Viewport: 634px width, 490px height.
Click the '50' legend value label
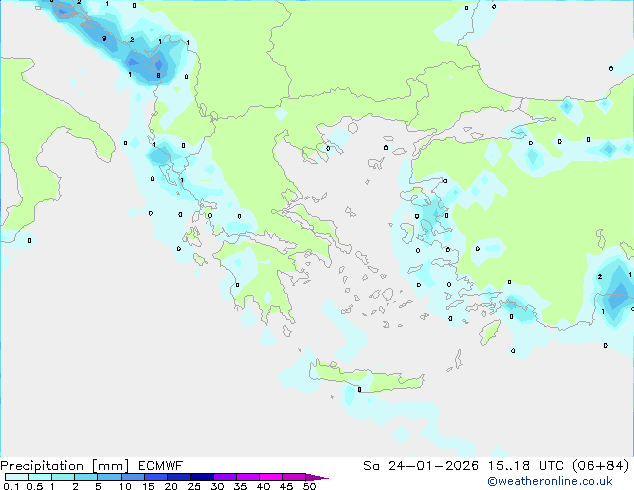click(309, 486)
